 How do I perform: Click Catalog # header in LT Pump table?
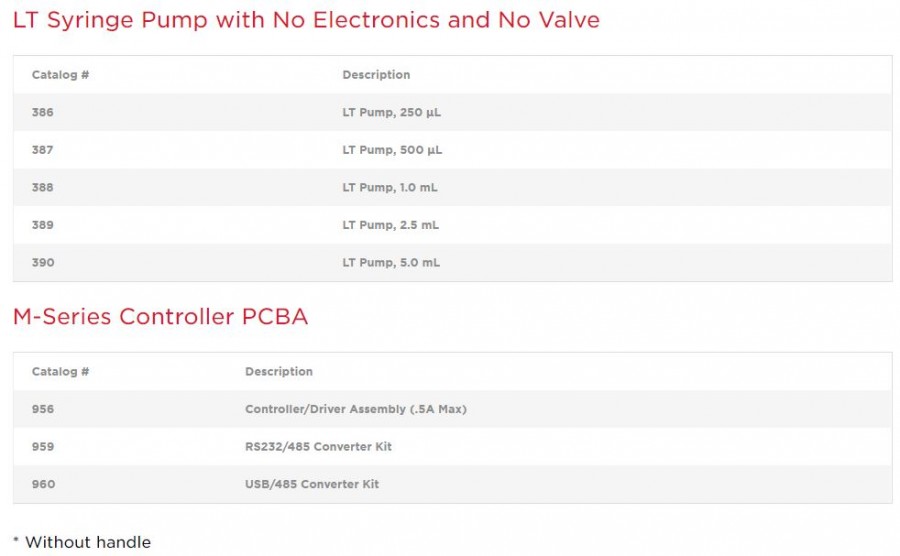coord(60,75)
